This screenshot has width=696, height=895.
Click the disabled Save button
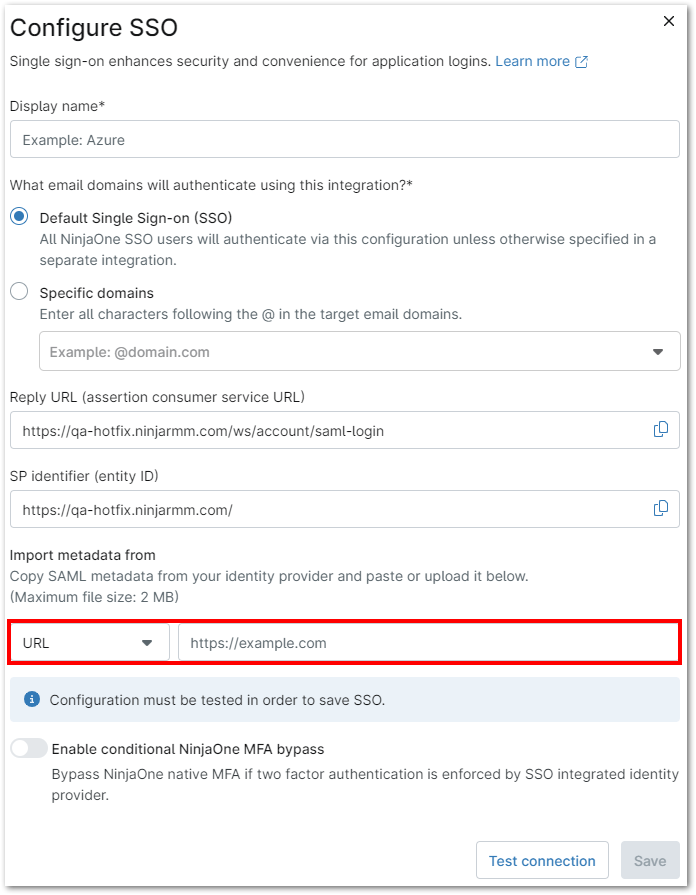click(650, 860)
